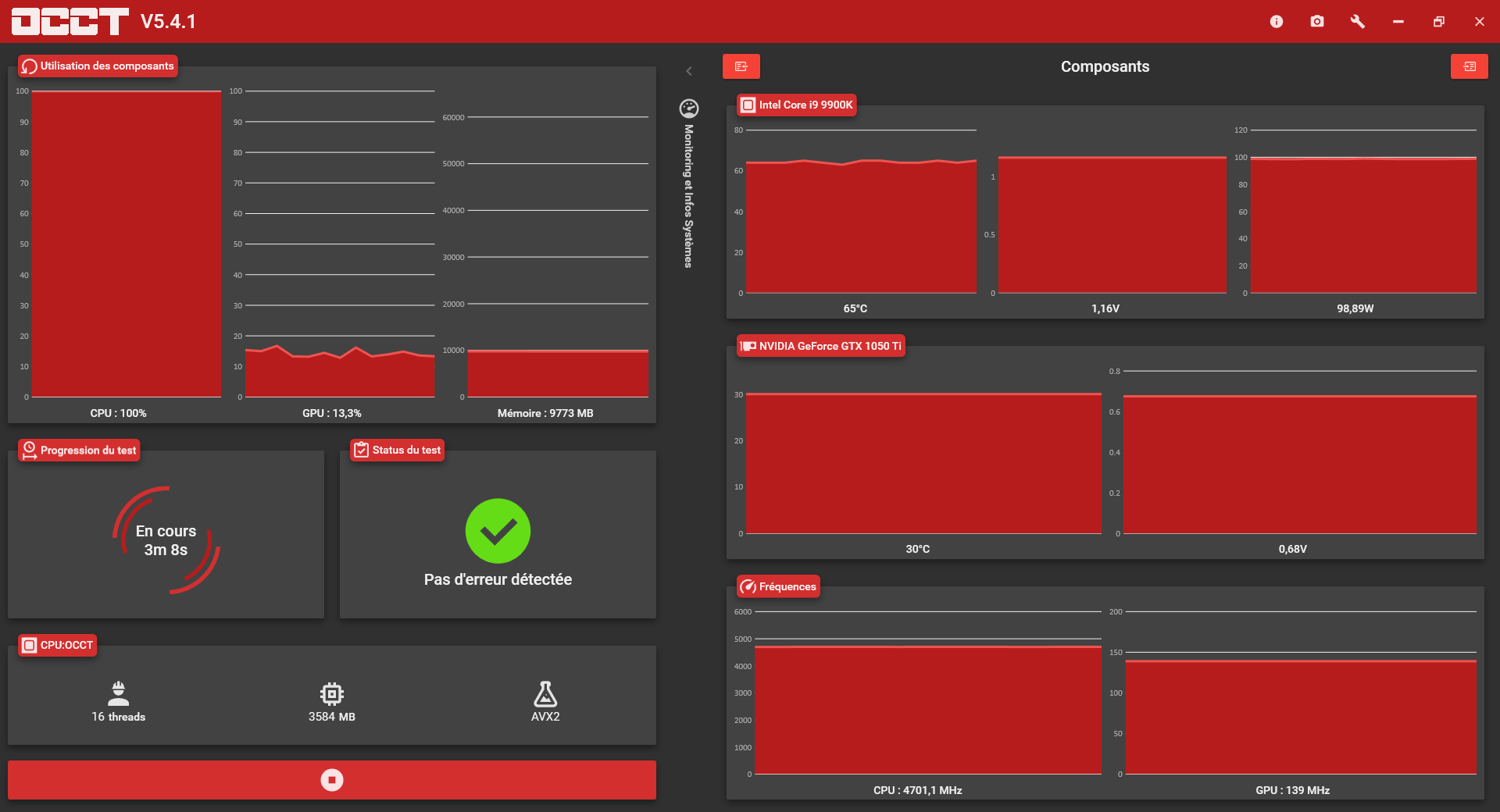Click the '1,16V' CPU voltage value

(1105, 308)
